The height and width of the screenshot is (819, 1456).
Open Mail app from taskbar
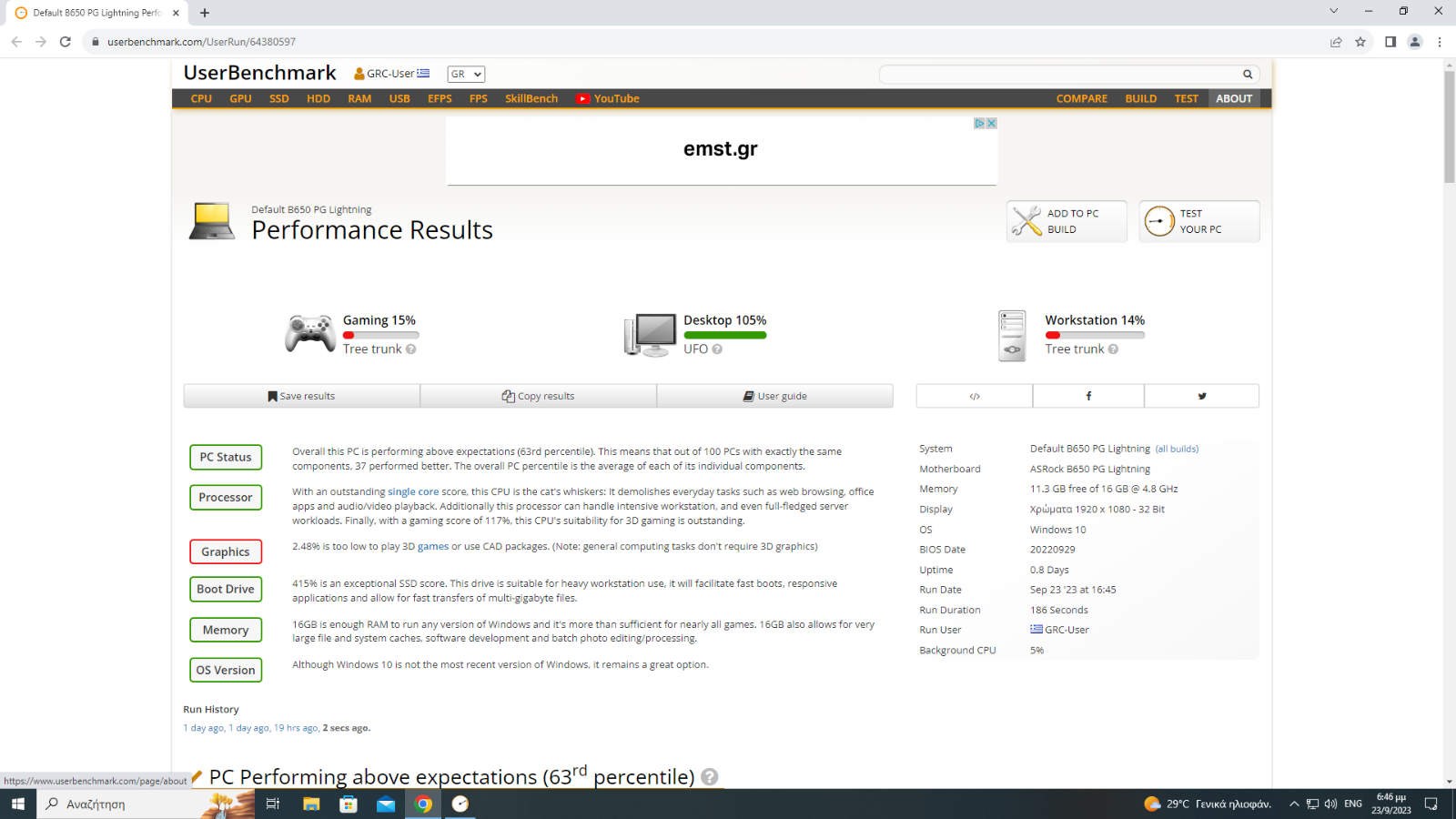386,804
